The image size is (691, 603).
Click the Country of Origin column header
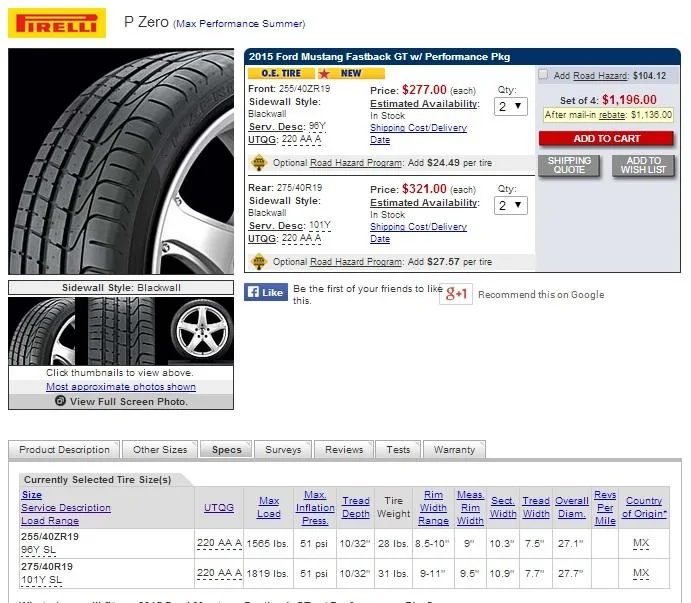tap(644, 507)
